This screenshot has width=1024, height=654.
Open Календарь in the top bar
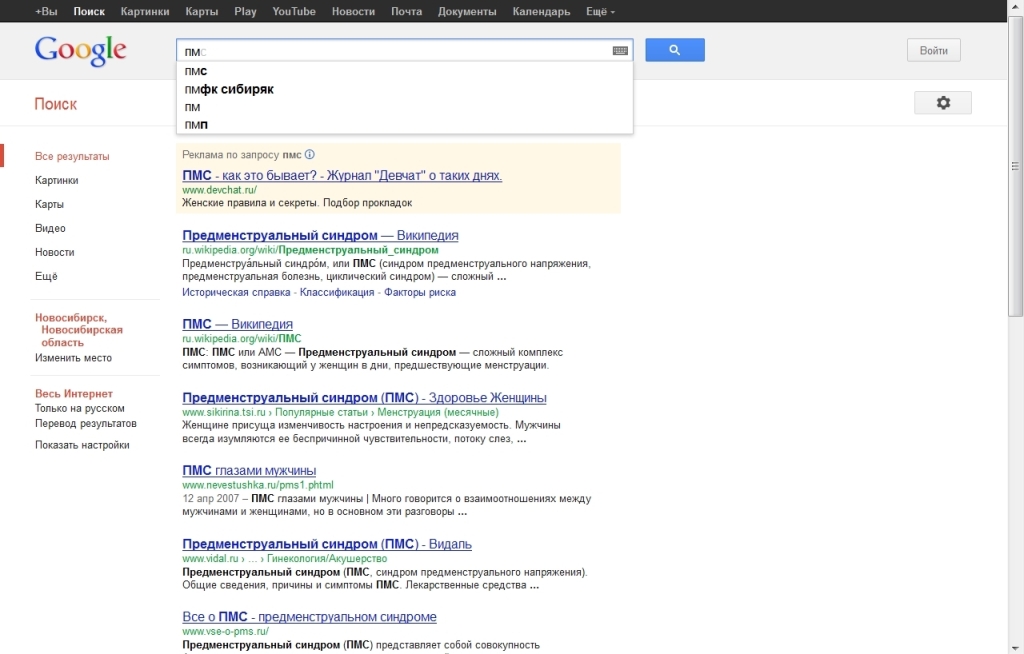coord(541,11)
